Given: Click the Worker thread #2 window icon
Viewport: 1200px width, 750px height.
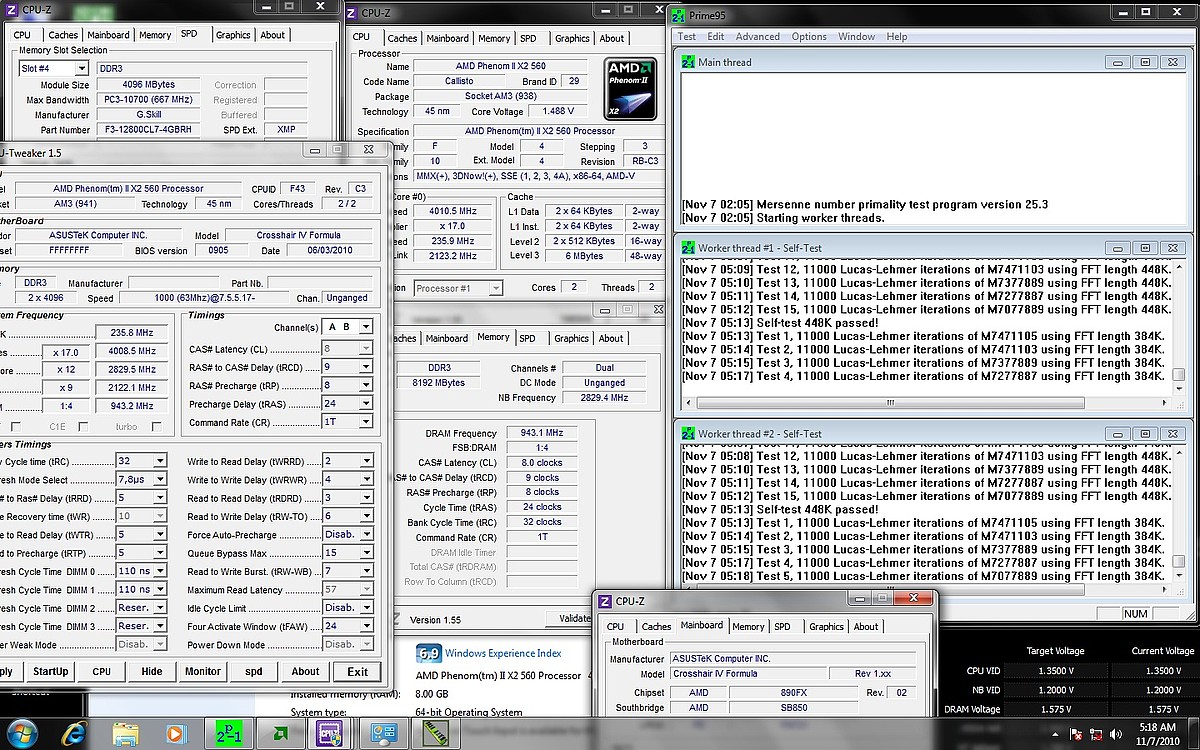Looking at the screenshot, I should click(x=687, y=434).
